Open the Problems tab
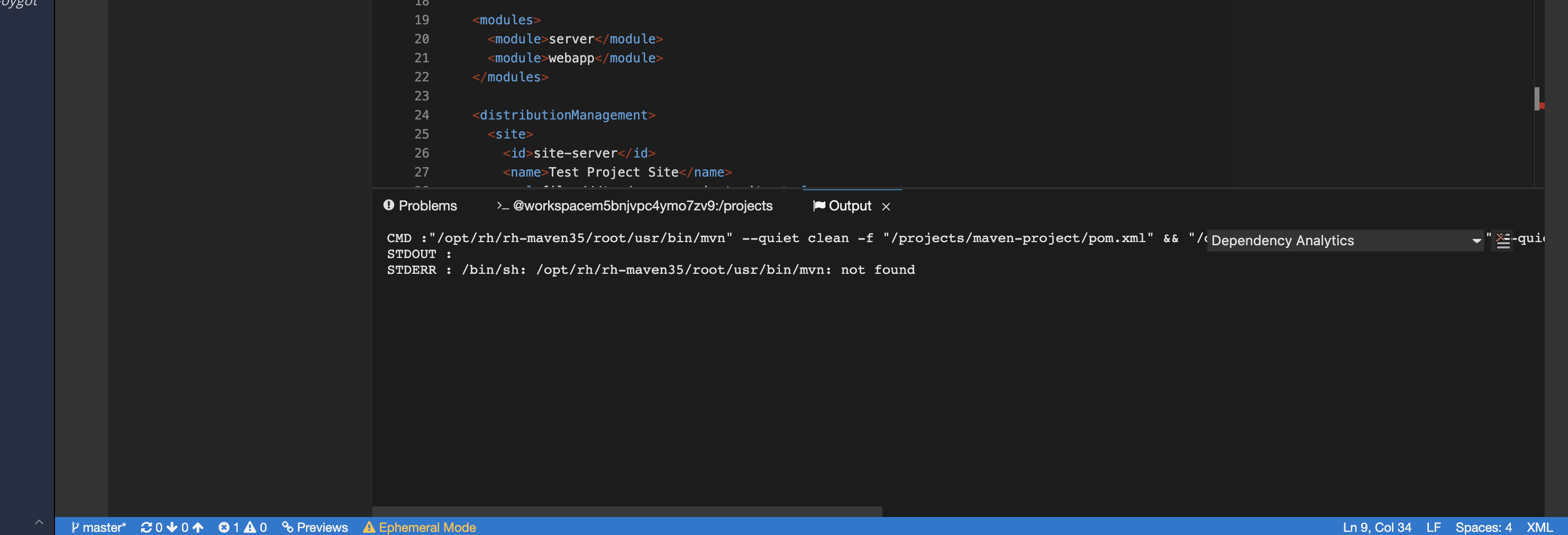The width and height of the screenshot is (1568, 535). [420, 206]
